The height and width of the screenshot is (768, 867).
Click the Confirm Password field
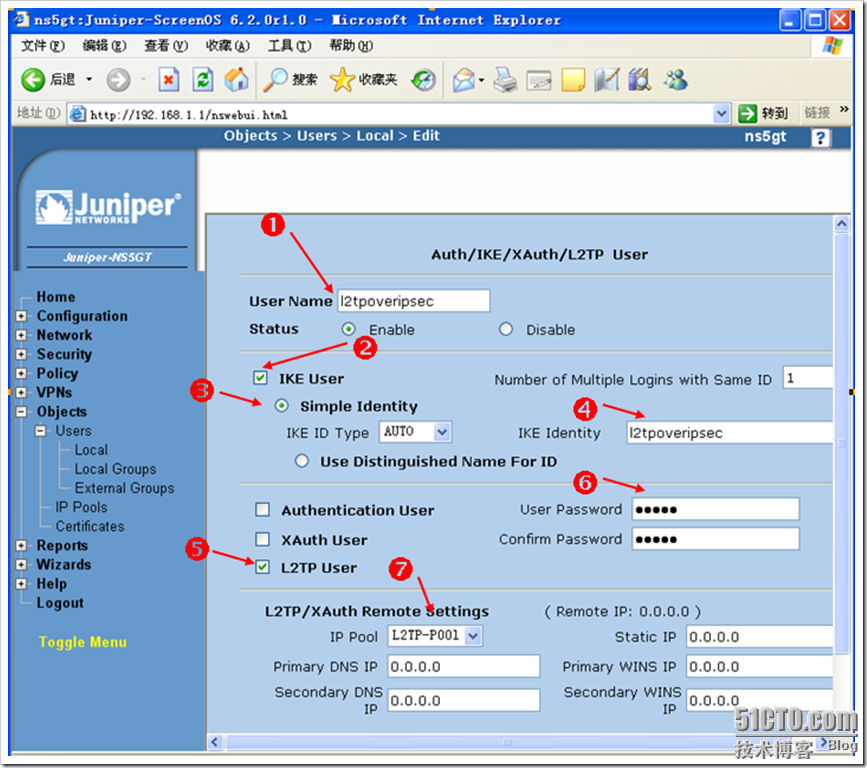coord(715,539)
